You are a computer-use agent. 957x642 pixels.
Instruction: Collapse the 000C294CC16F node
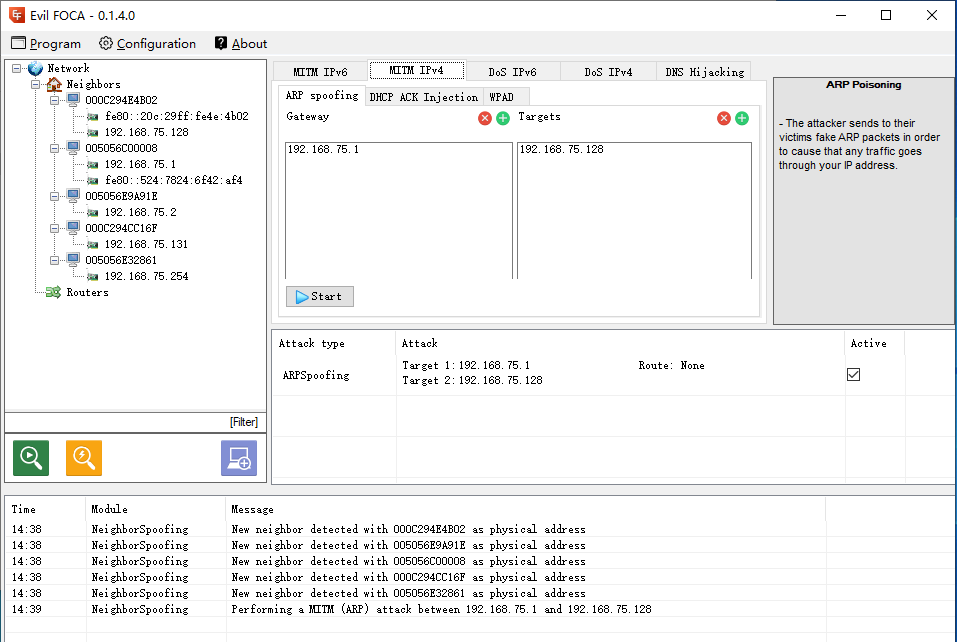(x=54, y=228)
